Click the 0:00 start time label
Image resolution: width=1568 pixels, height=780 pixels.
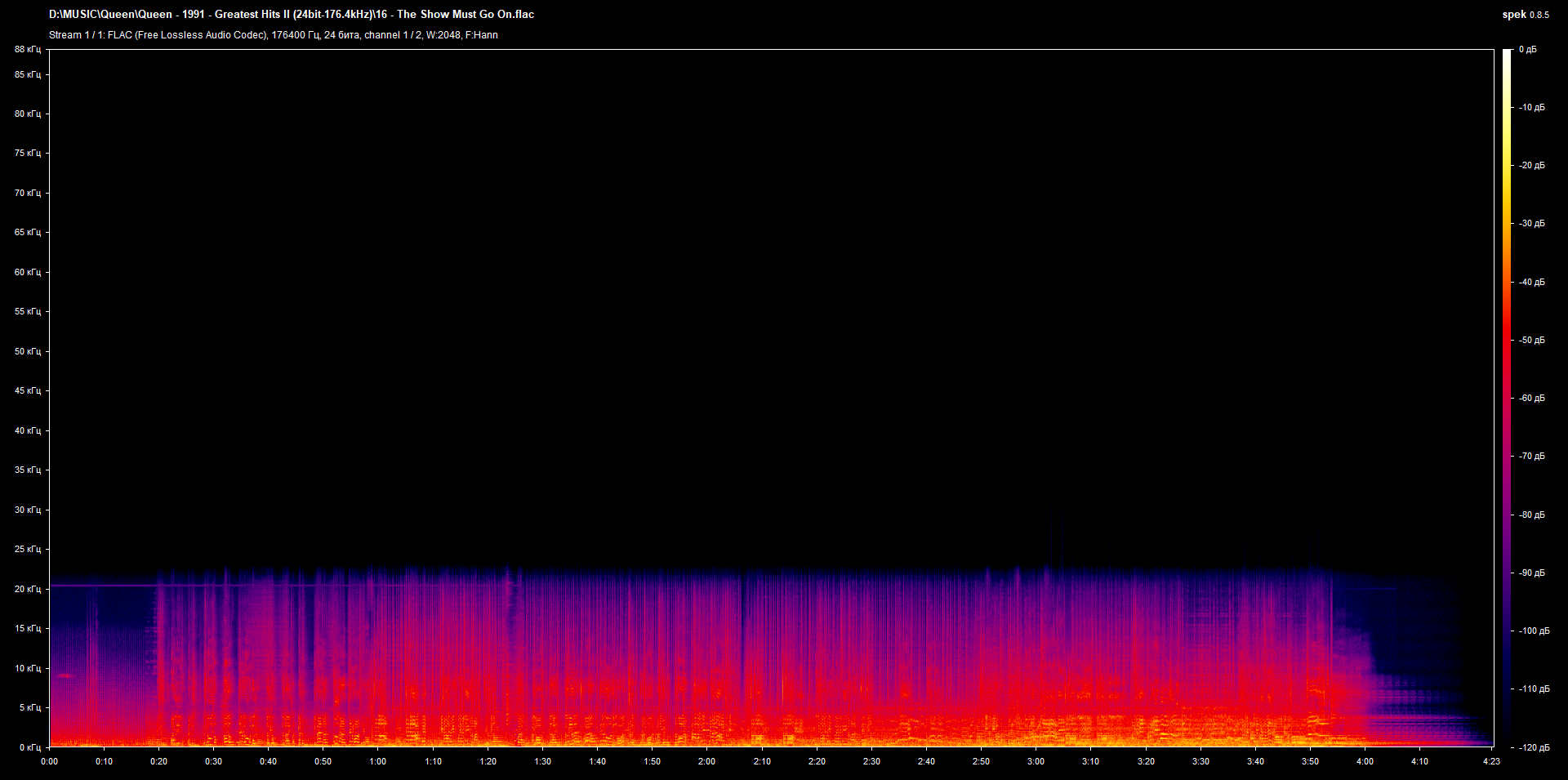(49, 761)
